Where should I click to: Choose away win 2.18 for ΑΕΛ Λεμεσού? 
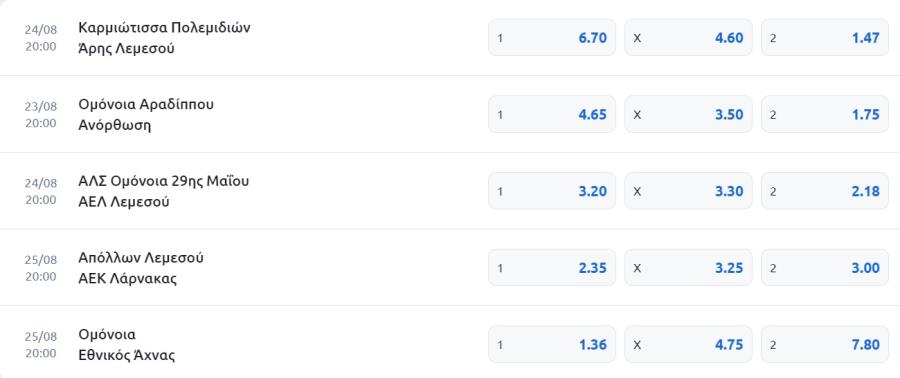click(825, 191)
